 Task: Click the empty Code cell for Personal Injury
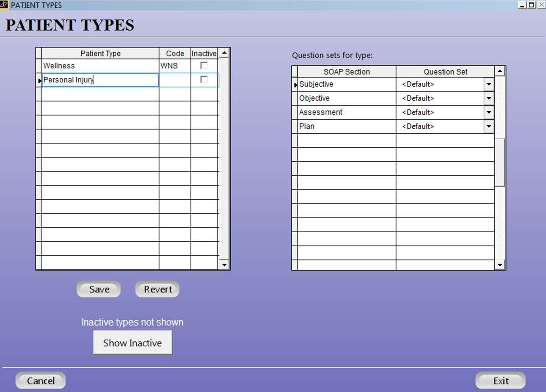[175, 80]
